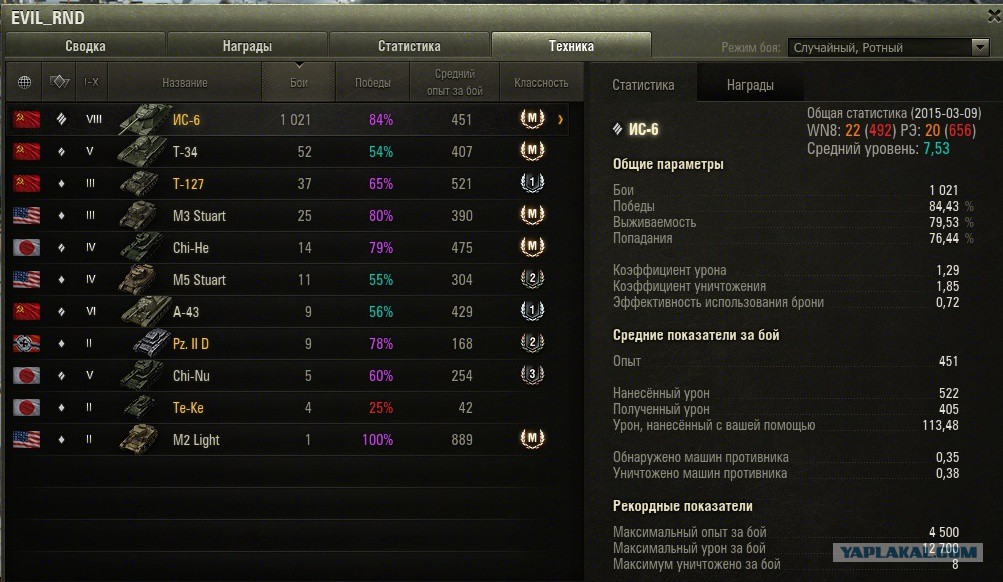The width and height of the screenshot is (1003, 582).
Task: Click the M2 Light tank thumbnail
Action: click(140, 440)
